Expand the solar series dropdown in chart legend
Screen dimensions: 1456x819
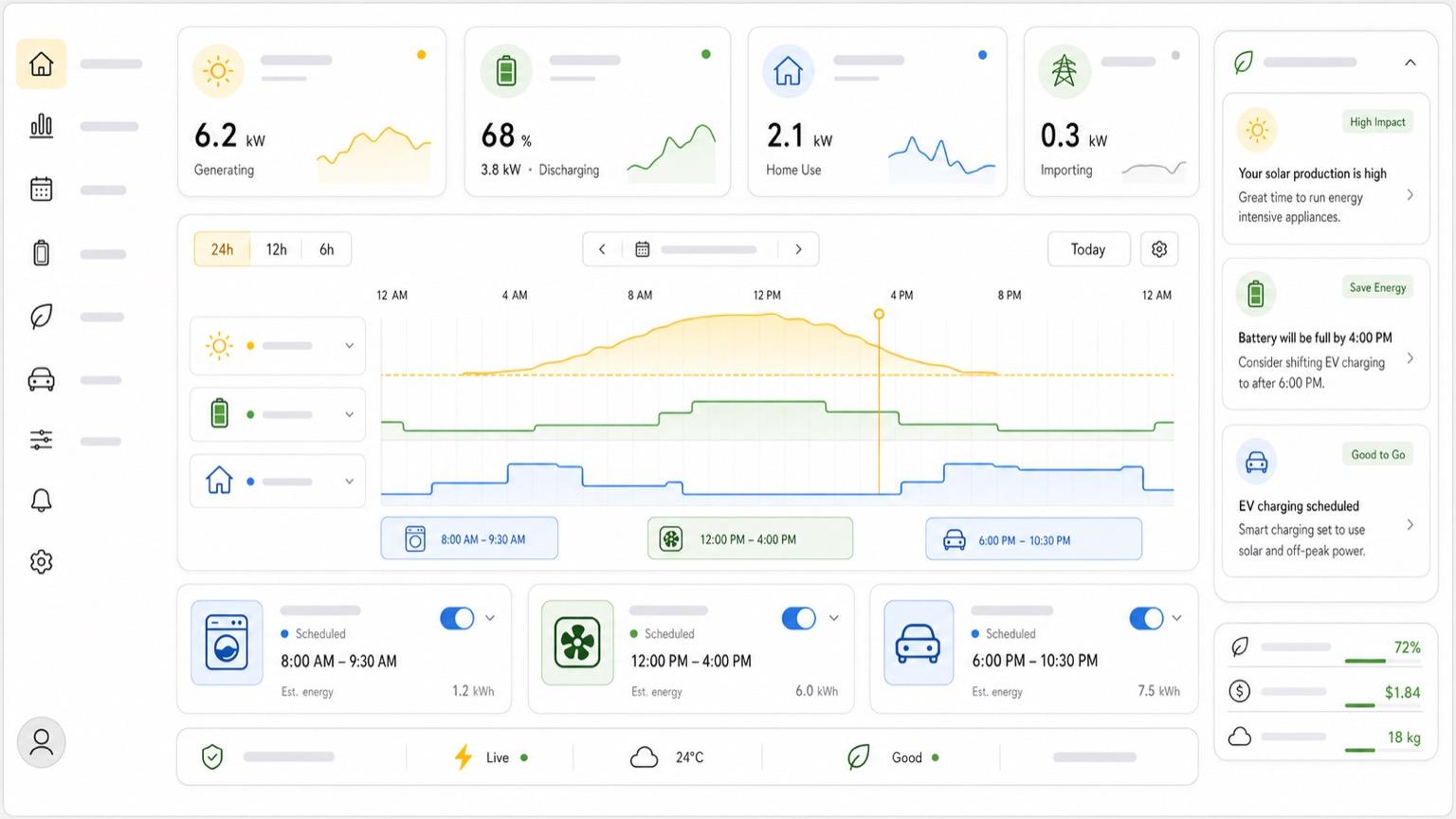349,346
